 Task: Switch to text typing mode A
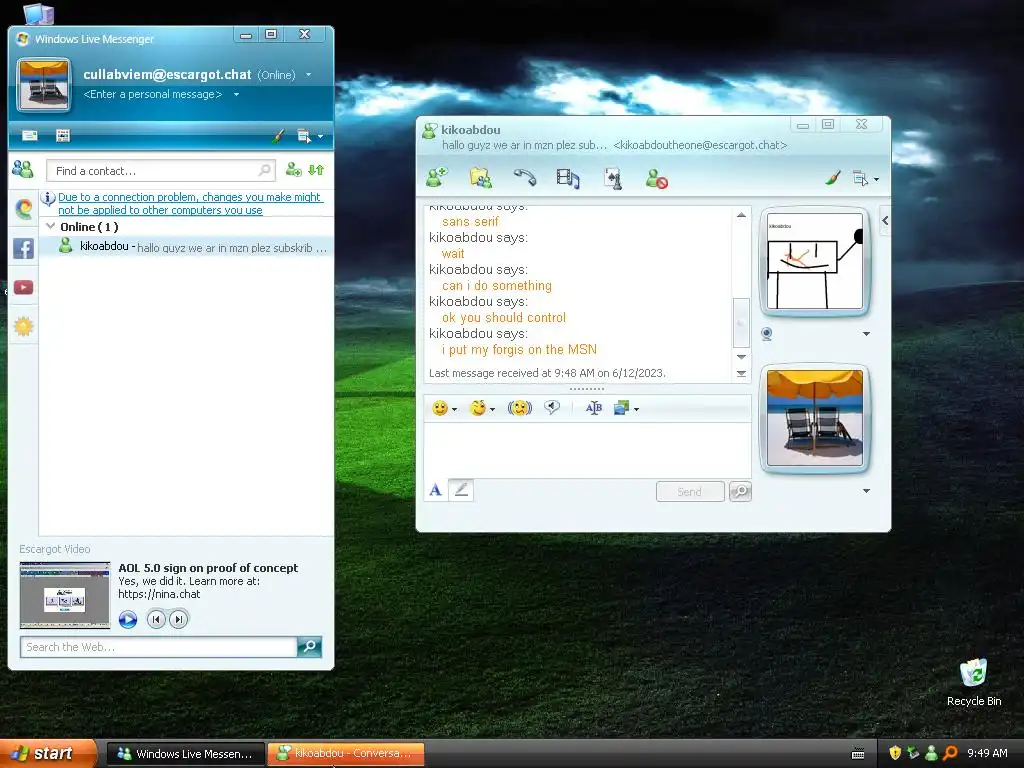click(436, 490)
